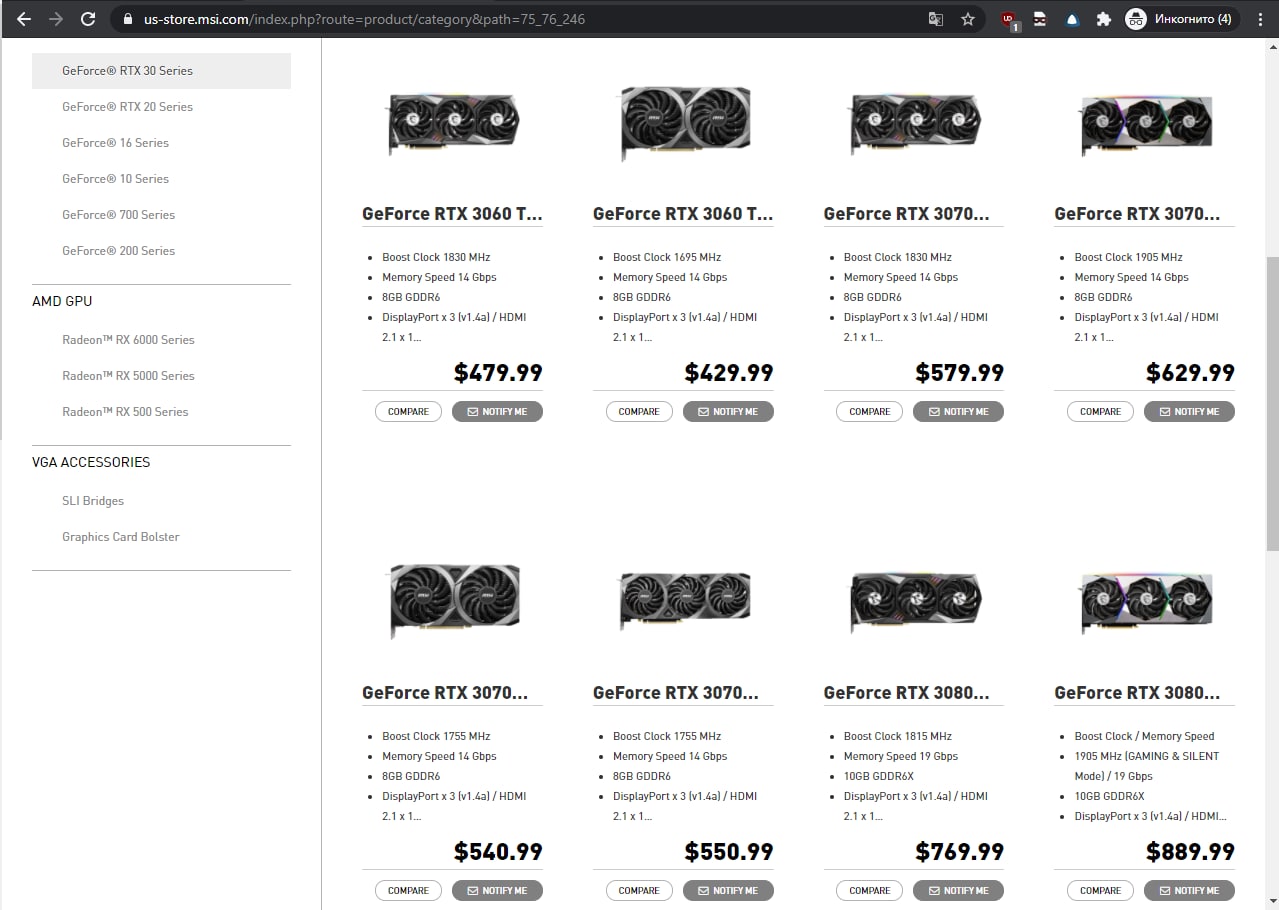Select GeForce RTX 30 Series category
The height and width of the screenshot is (910, 1279).
coord(161,71)
